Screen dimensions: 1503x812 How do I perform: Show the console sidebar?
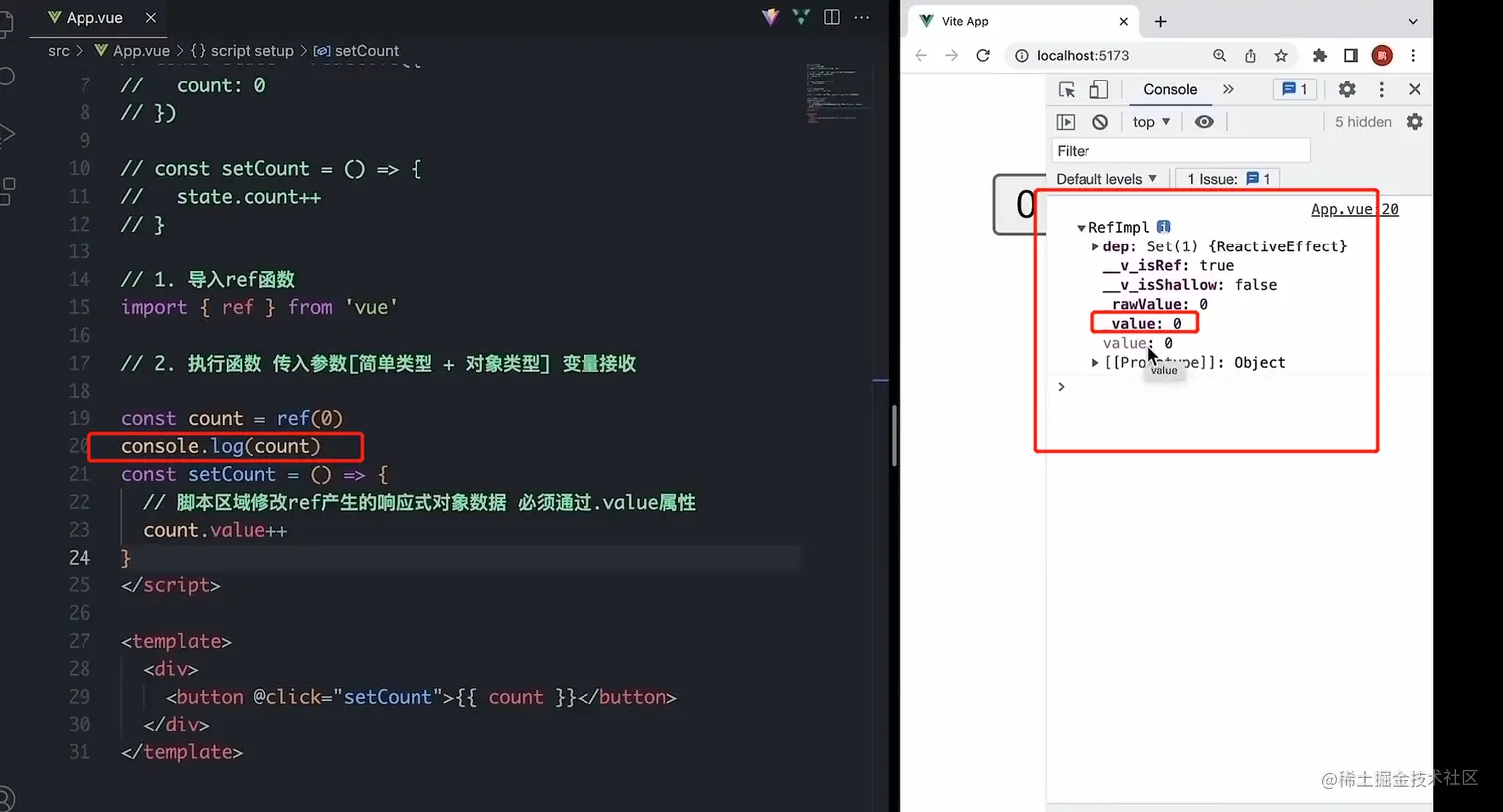pyautogui.click(x=1066, y=122)
